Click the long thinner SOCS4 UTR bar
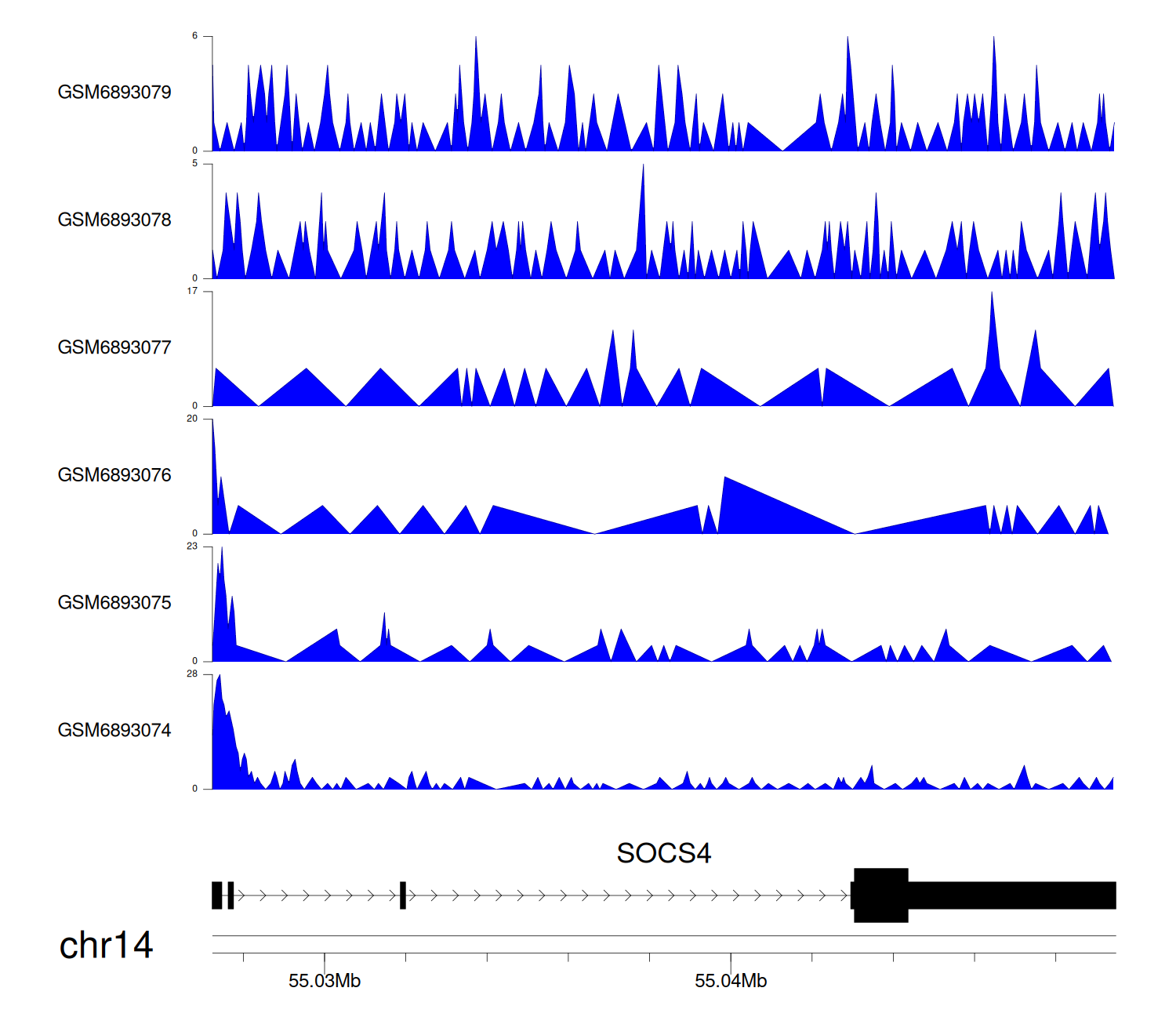Screen dimensions: 1176x1035 pyautogui.click(x=1011, y=895)
